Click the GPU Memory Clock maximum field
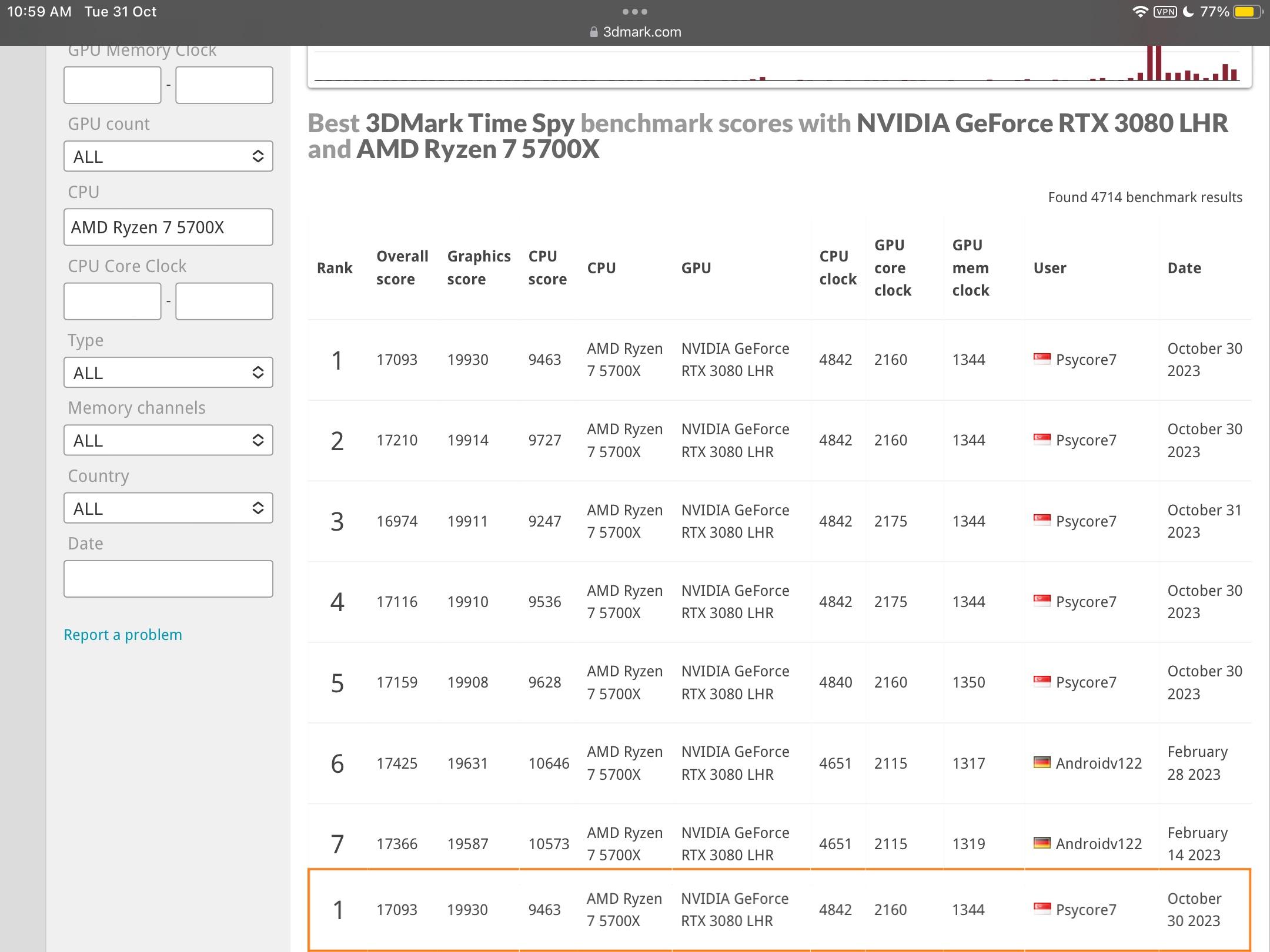 pos(224,85)
